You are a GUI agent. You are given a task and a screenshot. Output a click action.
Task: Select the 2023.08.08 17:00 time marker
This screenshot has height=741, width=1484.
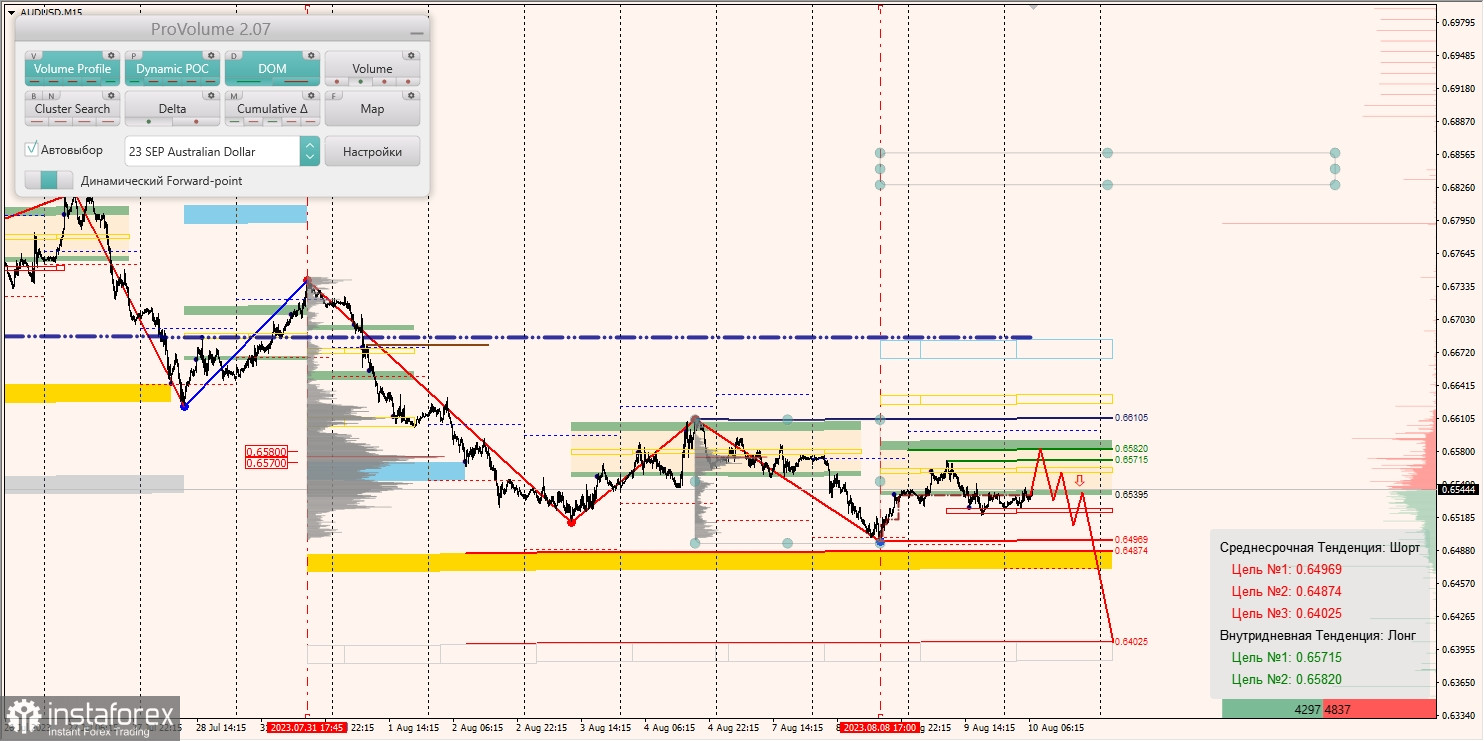880,728
